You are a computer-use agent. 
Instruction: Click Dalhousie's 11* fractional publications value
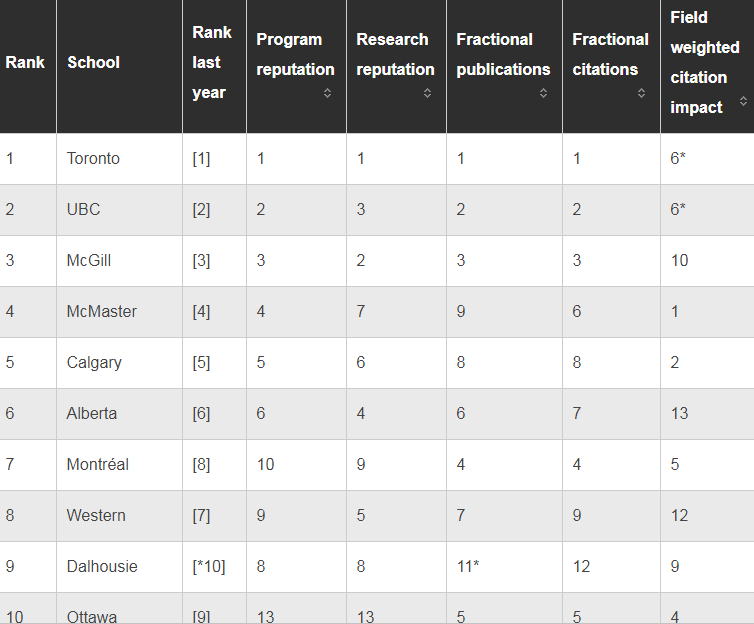coord(468,566)
